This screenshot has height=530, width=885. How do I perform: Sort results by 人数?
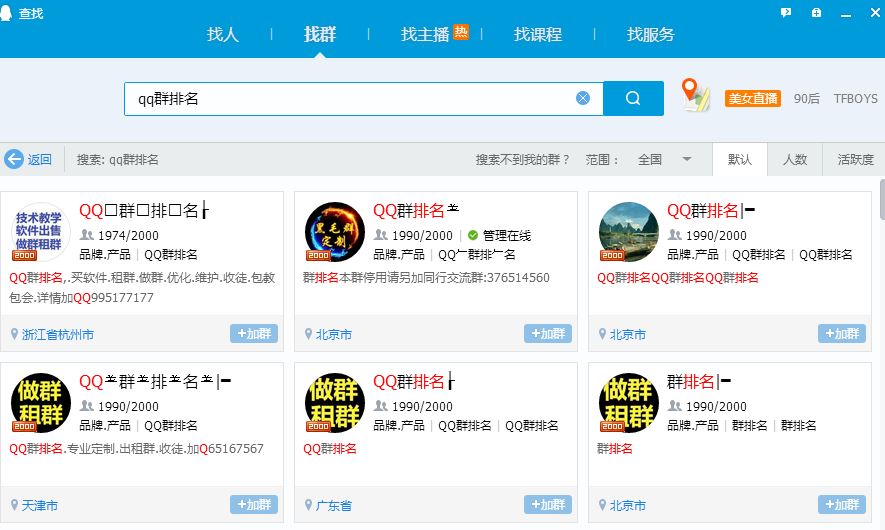click(x=795, y=159)
